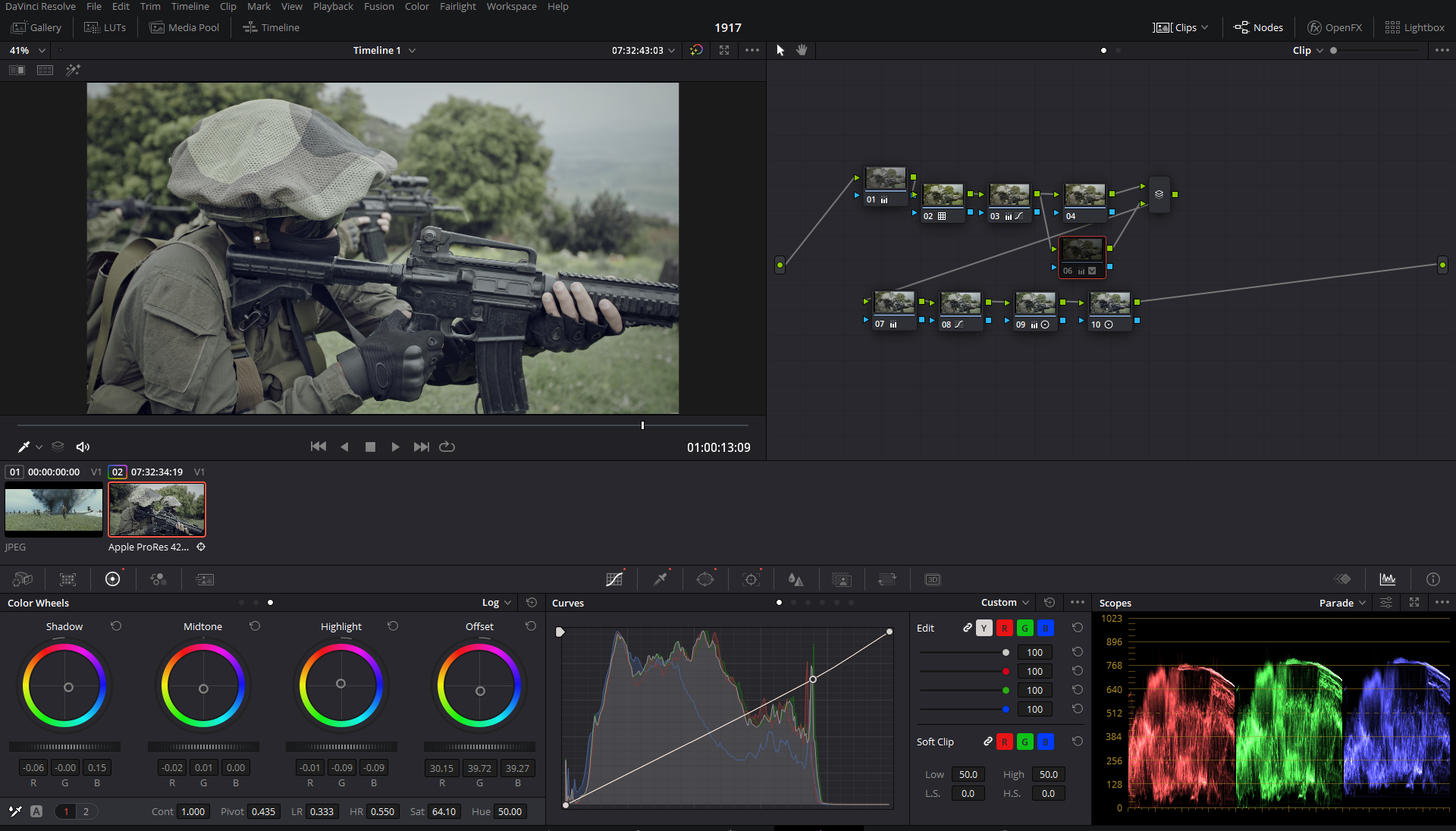1456x831 pixels.
Task: Open the Power Window palette
Action: point(705,579)
